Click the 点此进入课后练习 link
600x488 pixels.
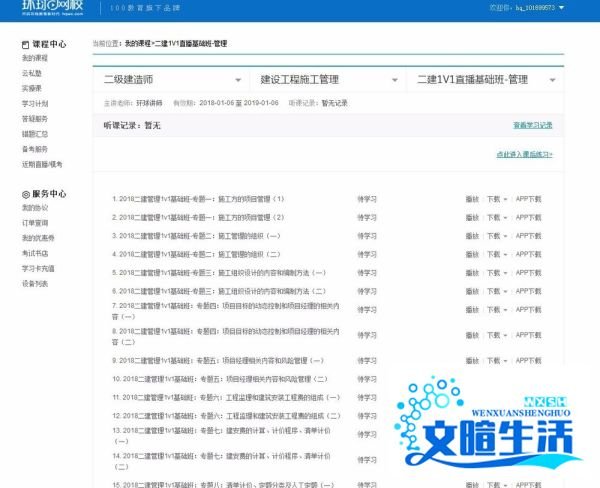click(525, 154)
